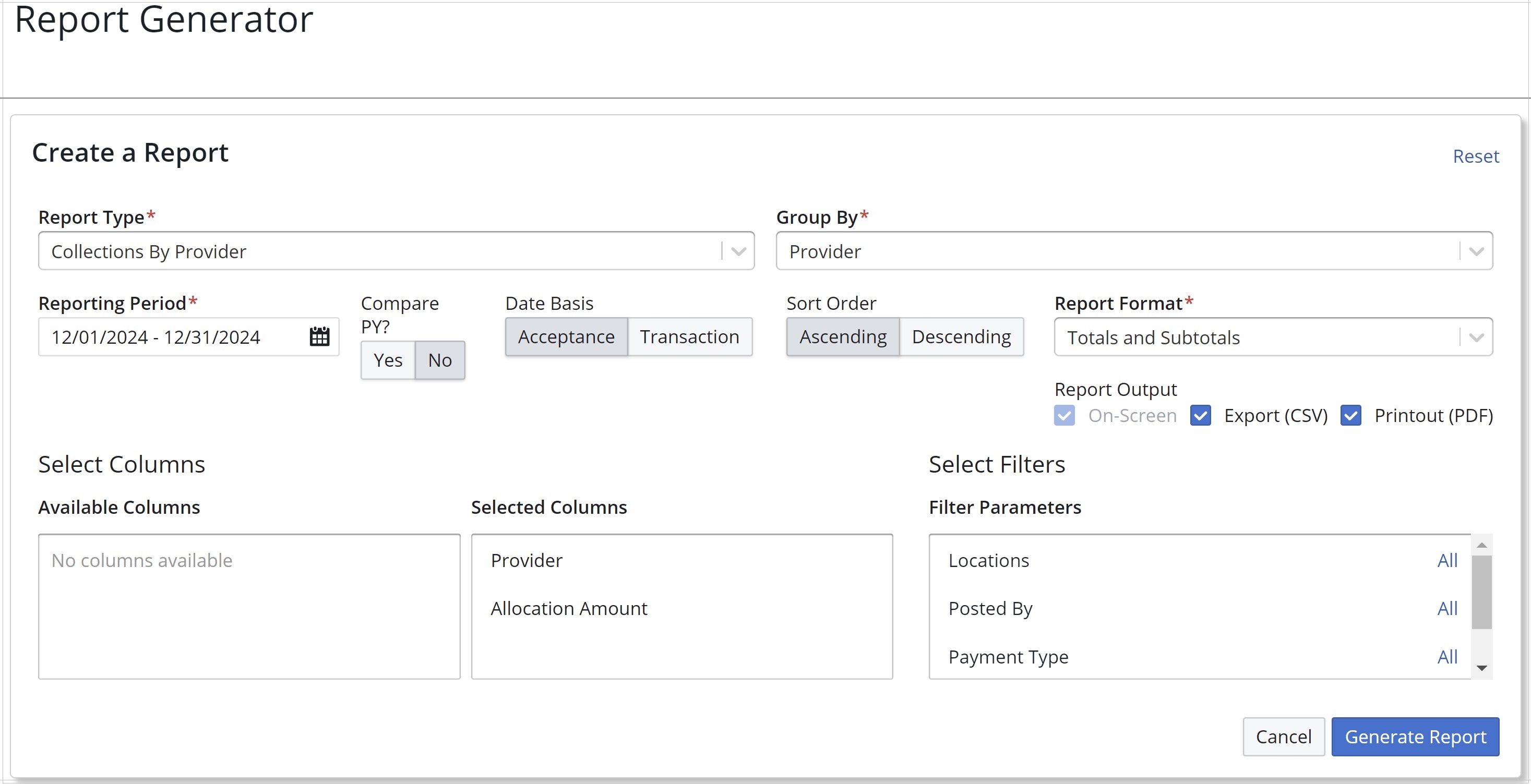
Task: Click the Reporting Period date field
Action: click(188, 337)
